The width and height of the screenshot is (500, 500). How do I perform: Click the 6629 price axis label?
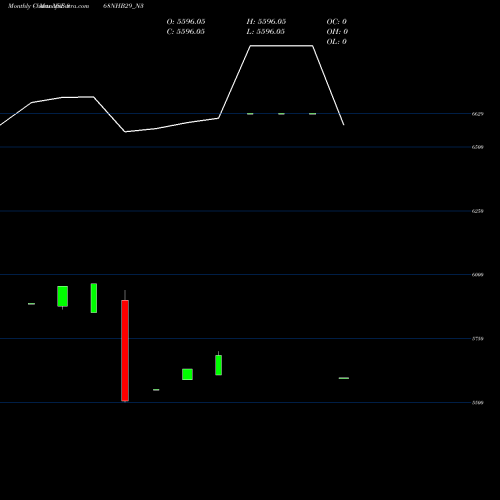[x=478, y=114]
